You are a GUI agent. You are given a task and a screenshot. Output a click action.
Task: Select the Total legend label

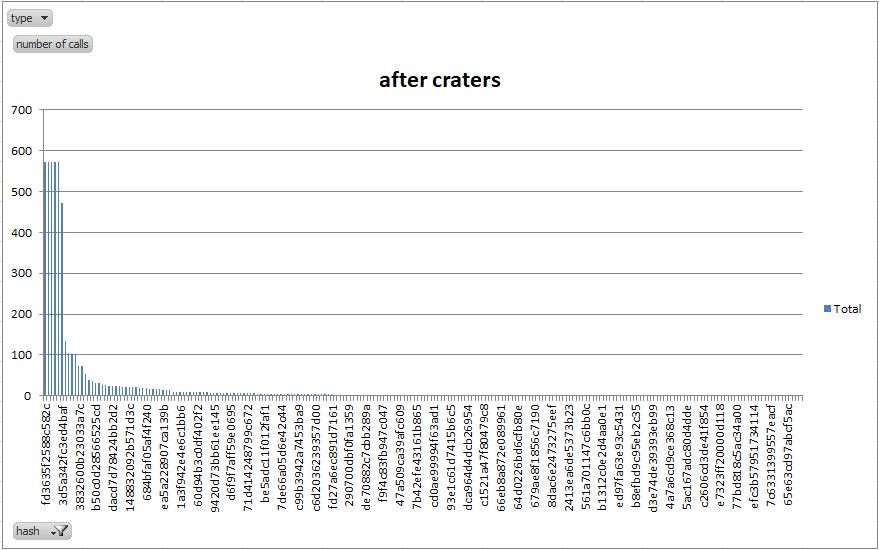pyautogui.click(x=847, y=308)
